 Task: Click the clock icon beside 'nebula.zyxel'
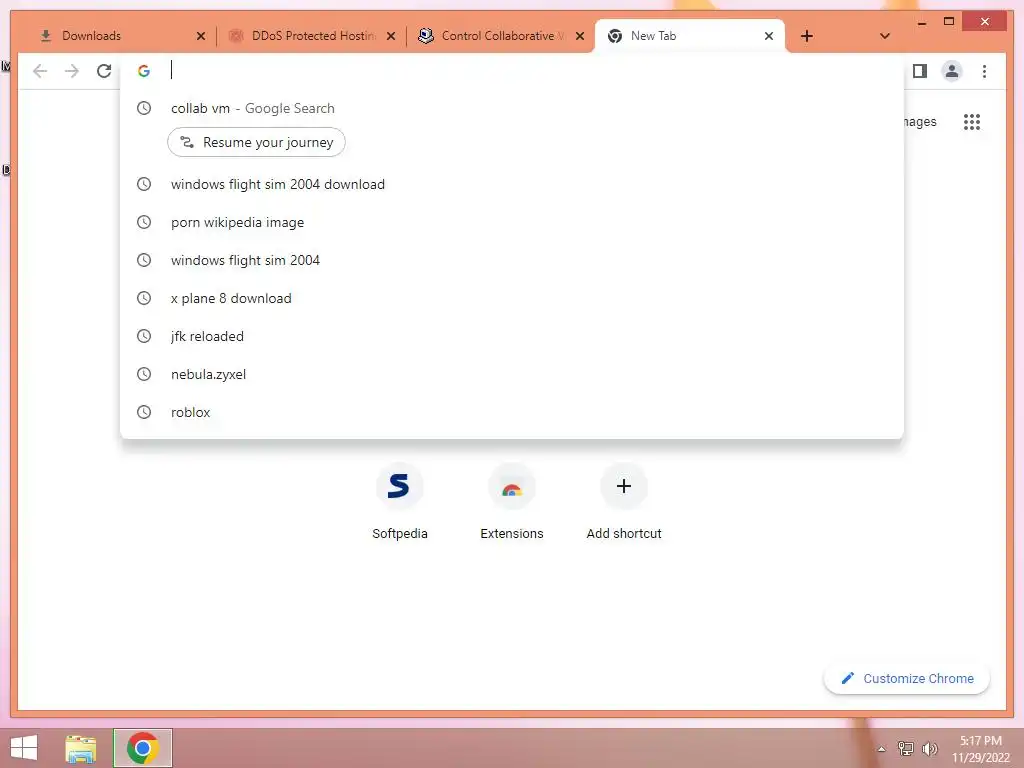[x=144, y=374]
